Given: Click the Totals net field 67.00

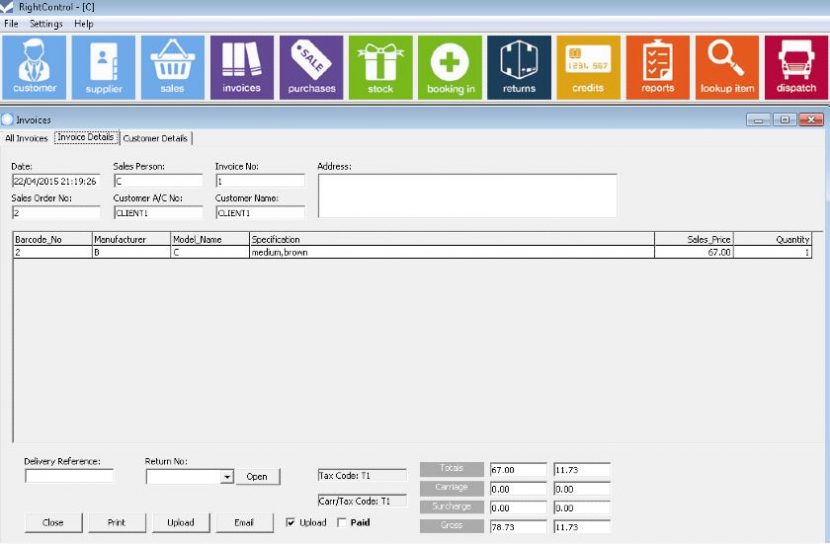Looking at the screenshot, I should (x=518, y=470).
